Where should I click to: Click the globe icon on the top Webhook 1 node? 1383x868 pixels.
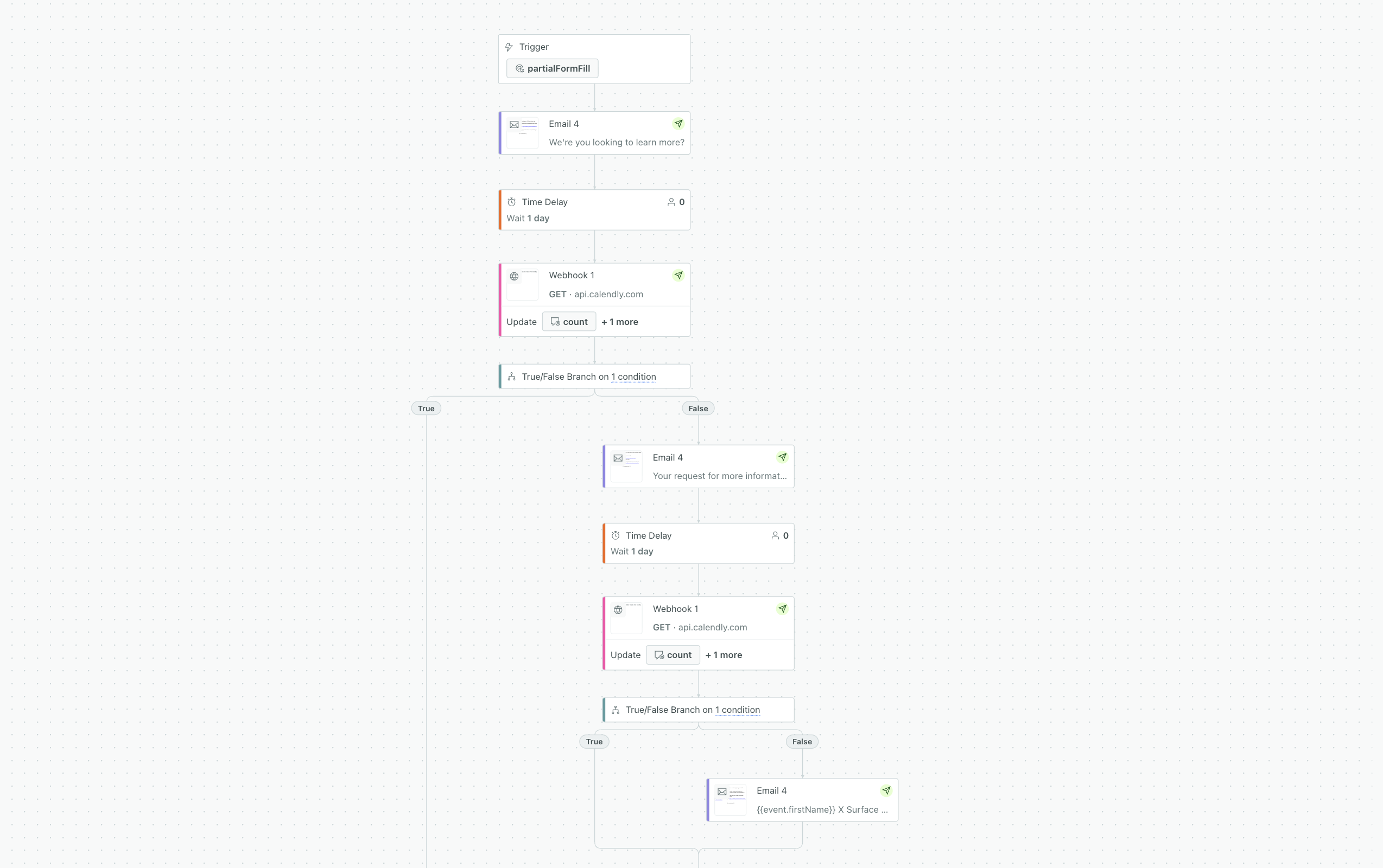click(514, 276)
